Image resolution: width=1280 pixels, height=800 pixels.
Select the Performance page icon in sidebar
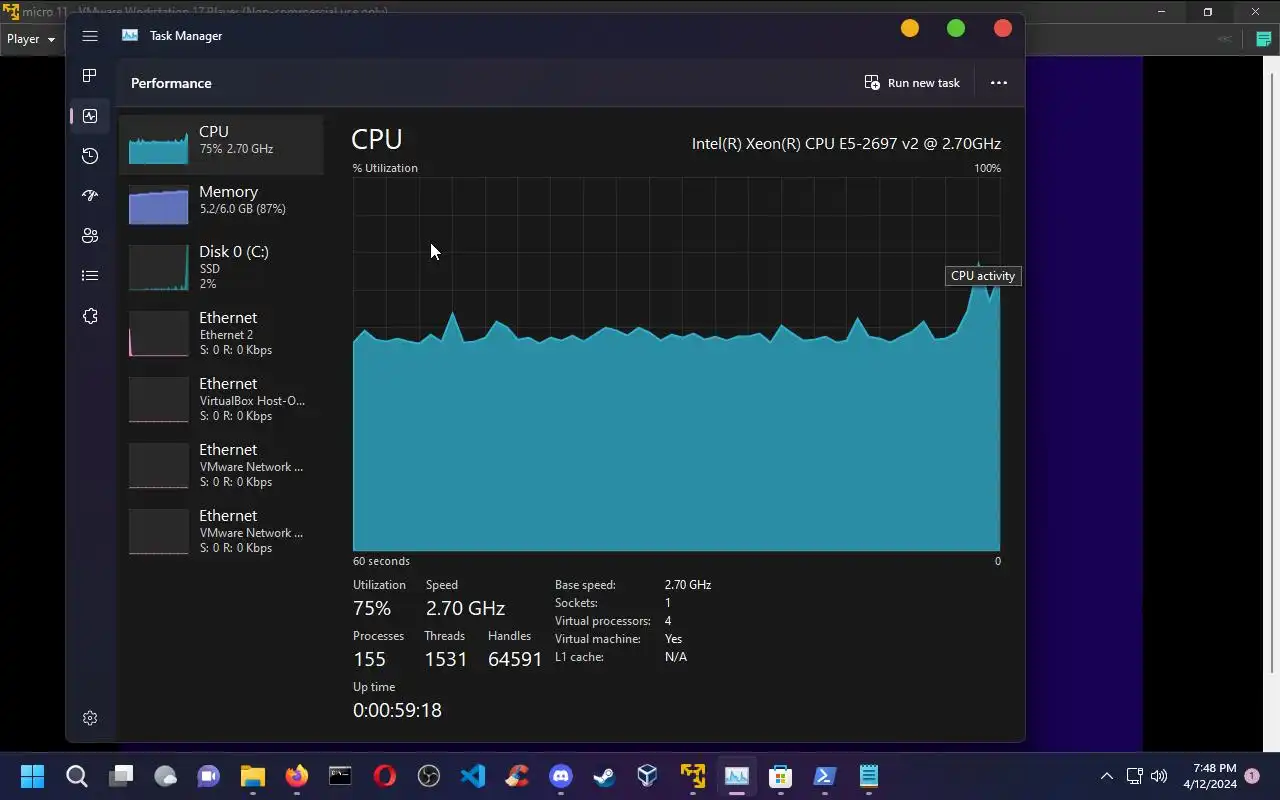point(90,116)
